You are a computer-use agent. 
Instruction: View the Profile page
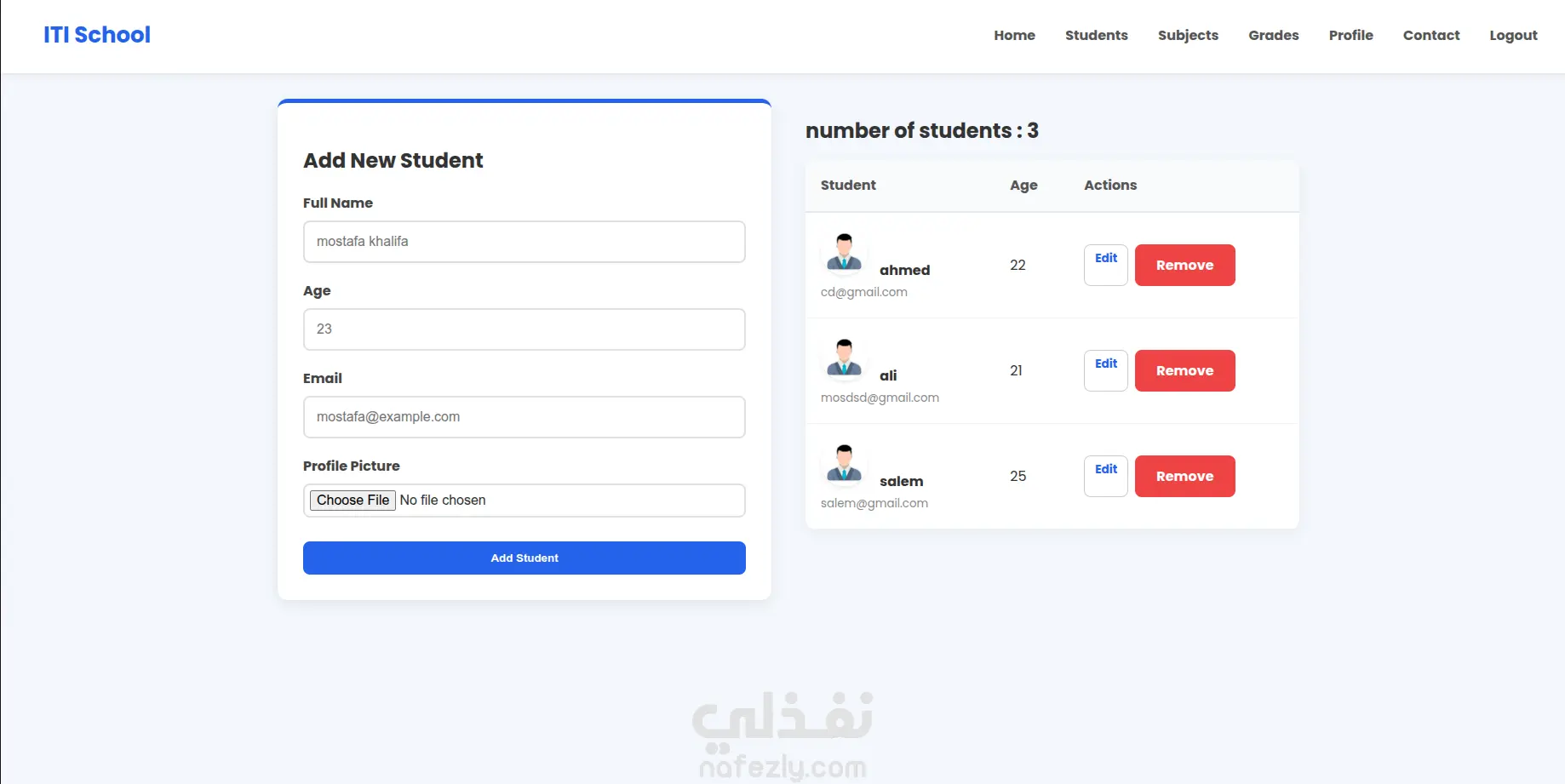coord(1350,35)
